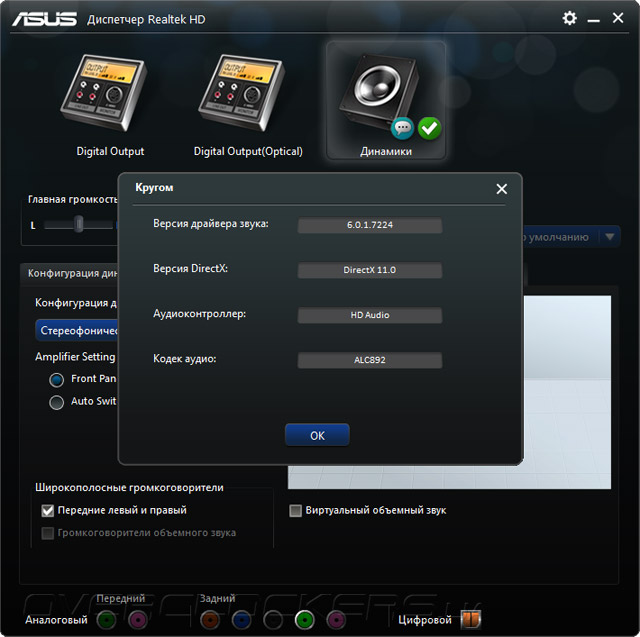Minimize the Realtek HD manager window
This screenshot has width=640, height=637.
click(593, 19)
